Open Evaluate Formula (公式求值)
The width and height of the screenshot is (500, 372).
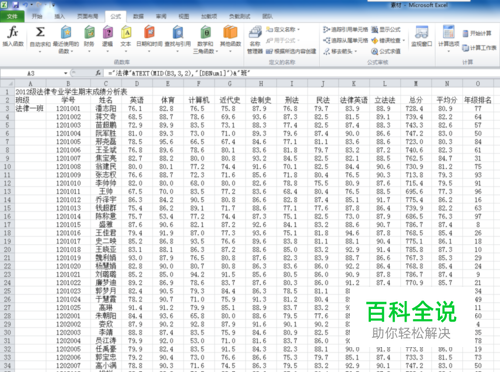click(386, 51)
